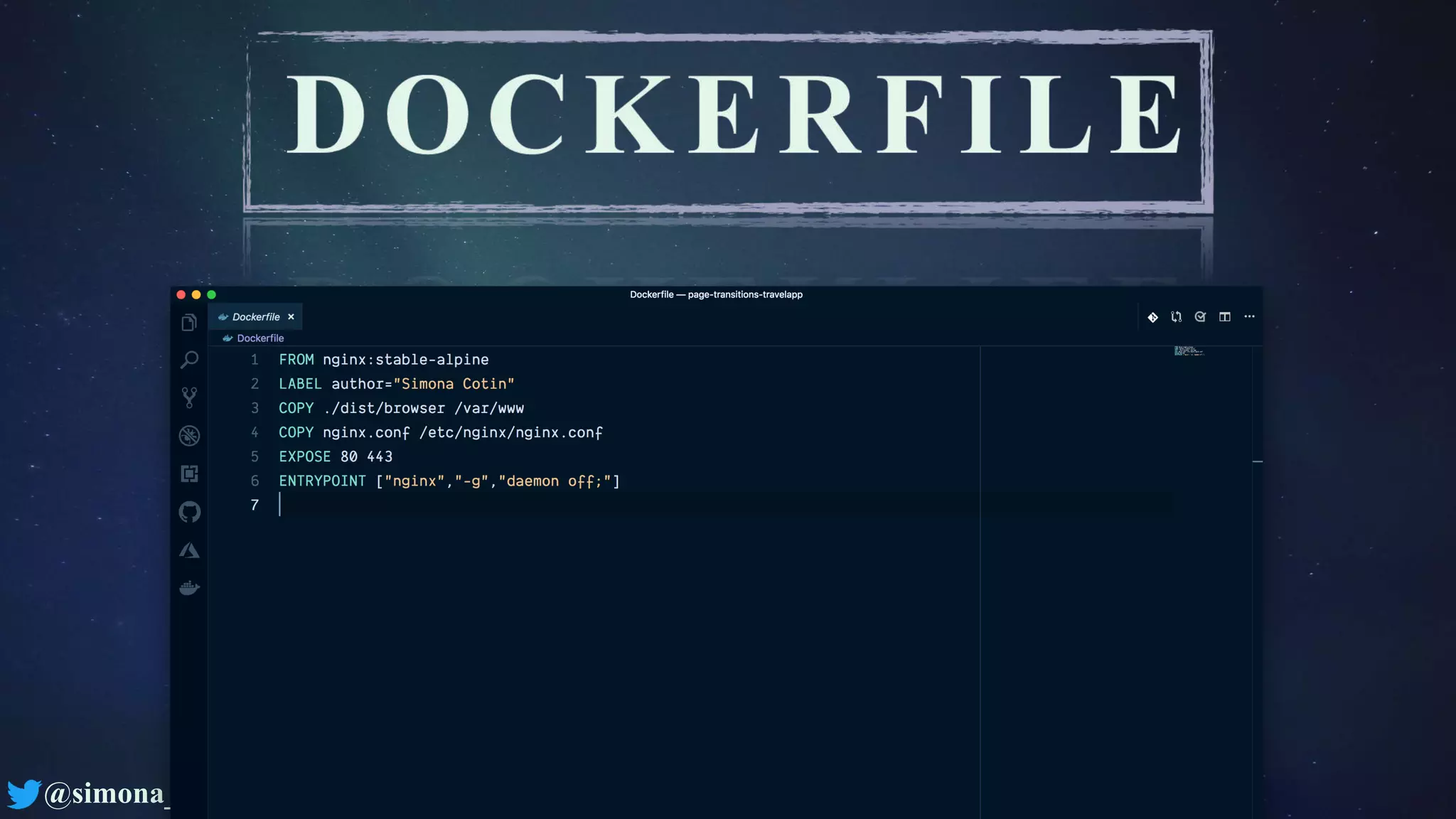
Task: Close the Dockerfile tab
Action: point(291,317)
